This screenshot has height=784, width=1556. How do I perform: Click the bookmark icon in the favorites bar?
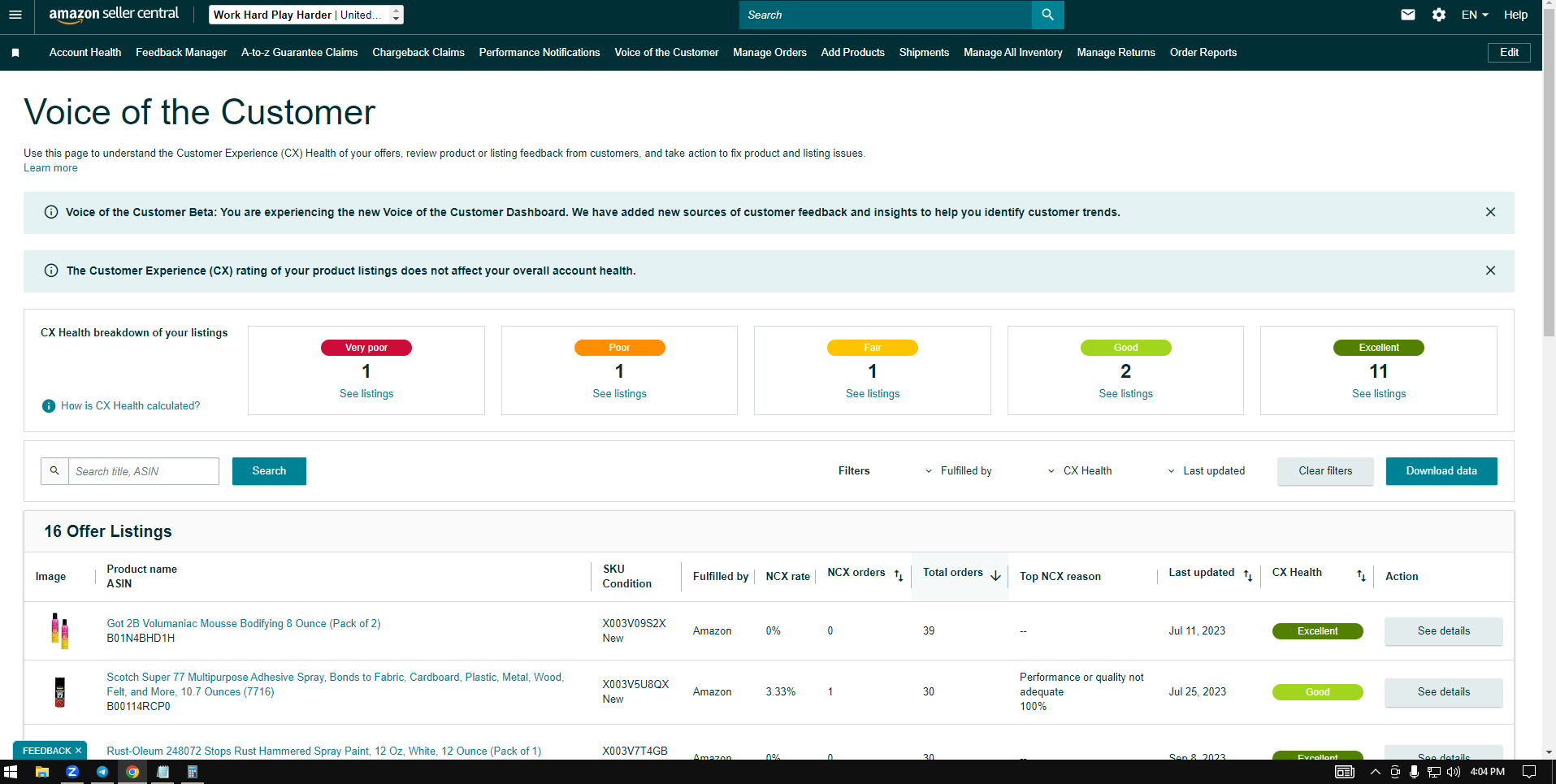click(x=15, y=53)
